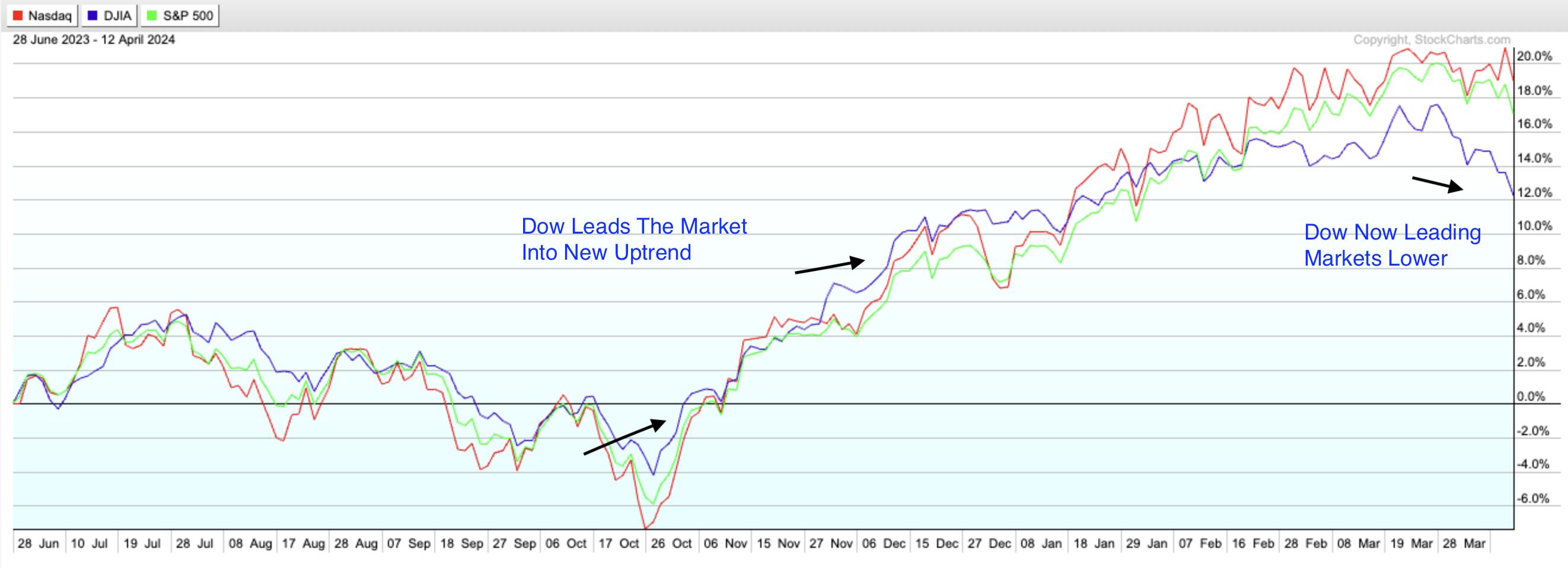Click the 20.0% label on the y-axis

(x=1534, y=56)
